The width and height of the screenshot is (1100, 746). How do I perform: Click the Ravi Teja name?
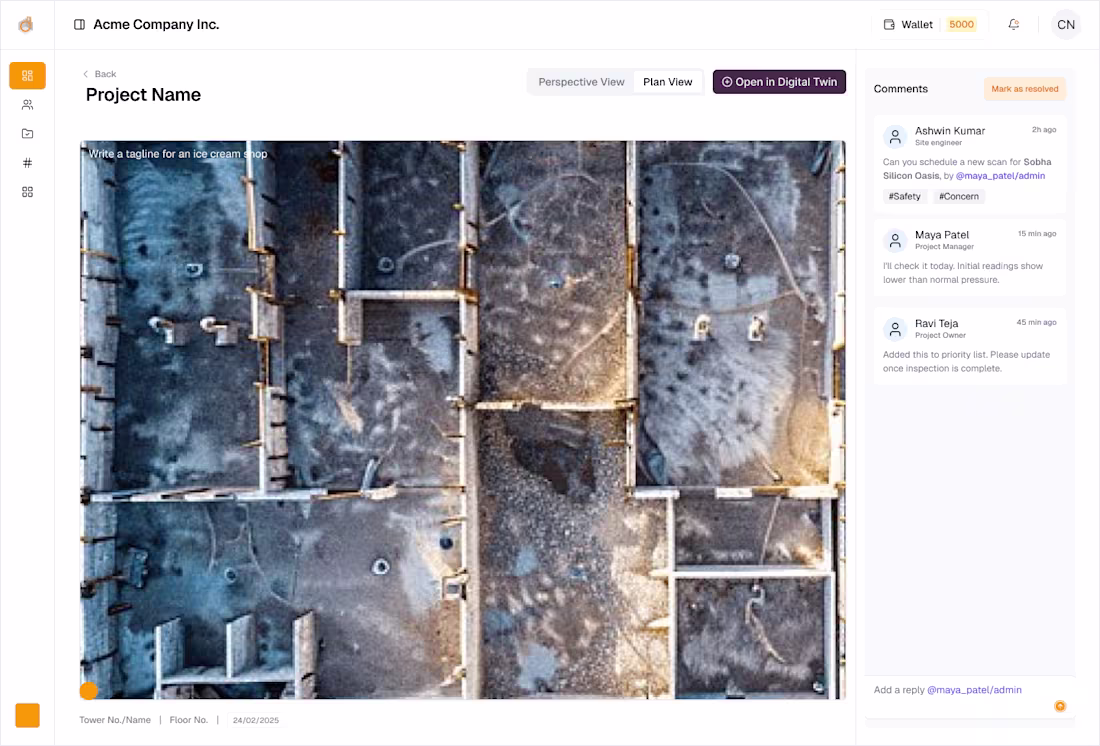point(936,324)
